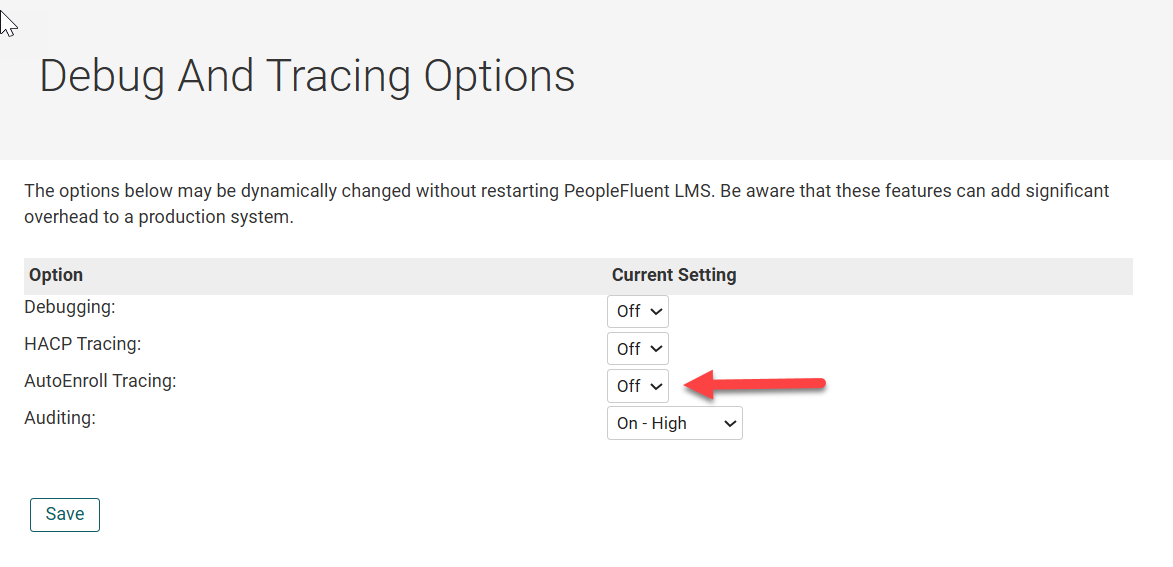This screenshot has width=1173, height=567.
Task: Open the Debugging setting dropdown
Action: tap(637, 311)
